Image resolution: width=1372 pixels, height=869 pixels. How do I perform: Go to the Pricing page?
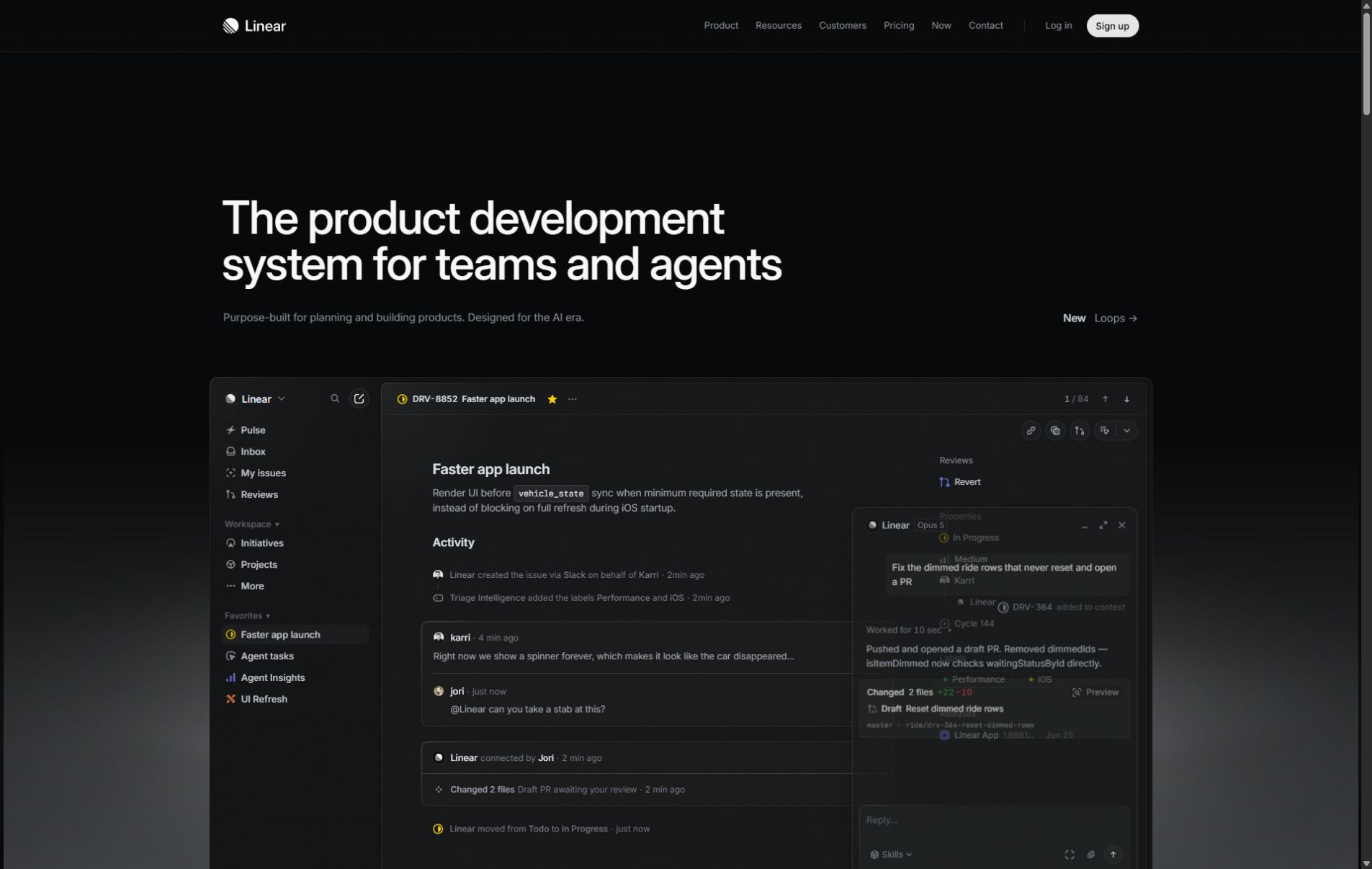click(x=899, y=26)
